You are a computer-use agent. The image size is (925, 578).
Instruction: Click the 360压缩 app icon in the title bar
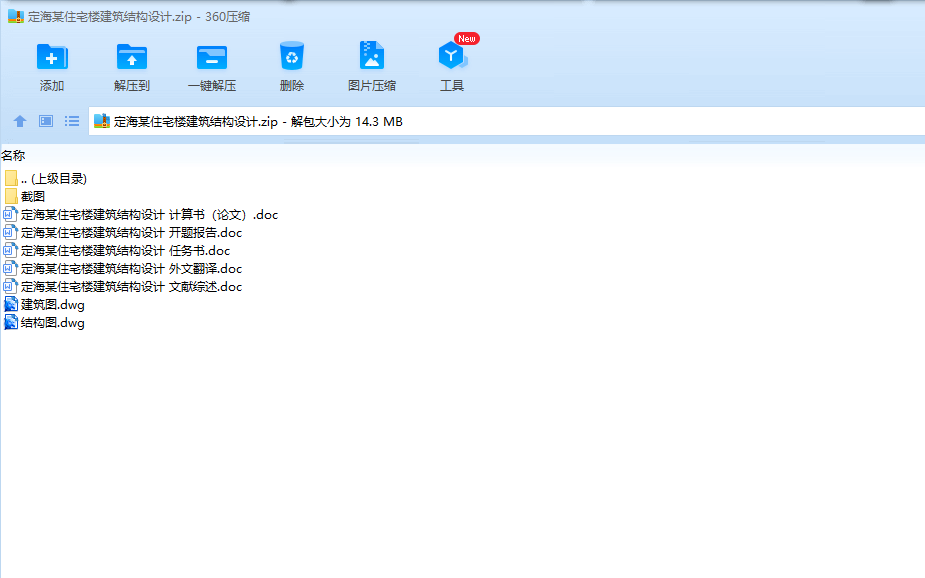(x=16, y=16)
